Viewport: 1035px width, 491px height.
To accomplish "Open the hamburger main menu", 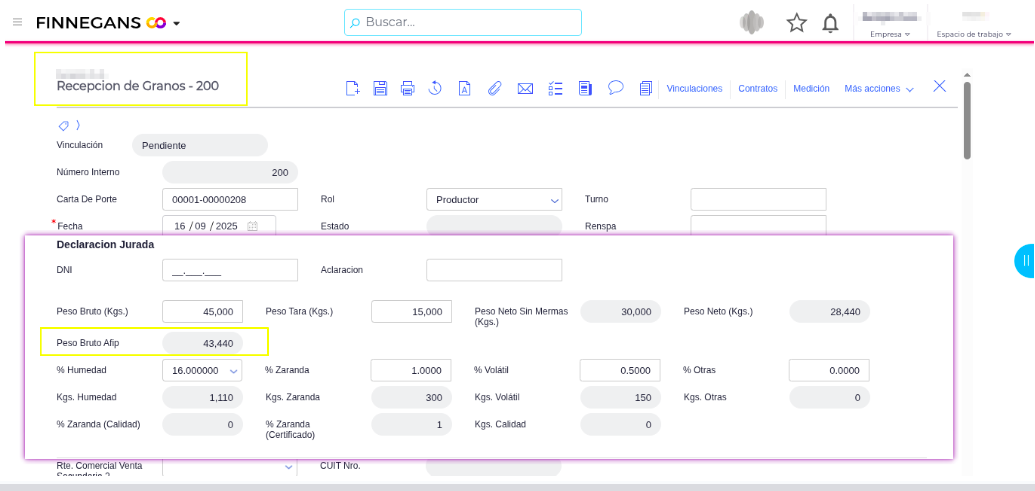I will 17,22.
